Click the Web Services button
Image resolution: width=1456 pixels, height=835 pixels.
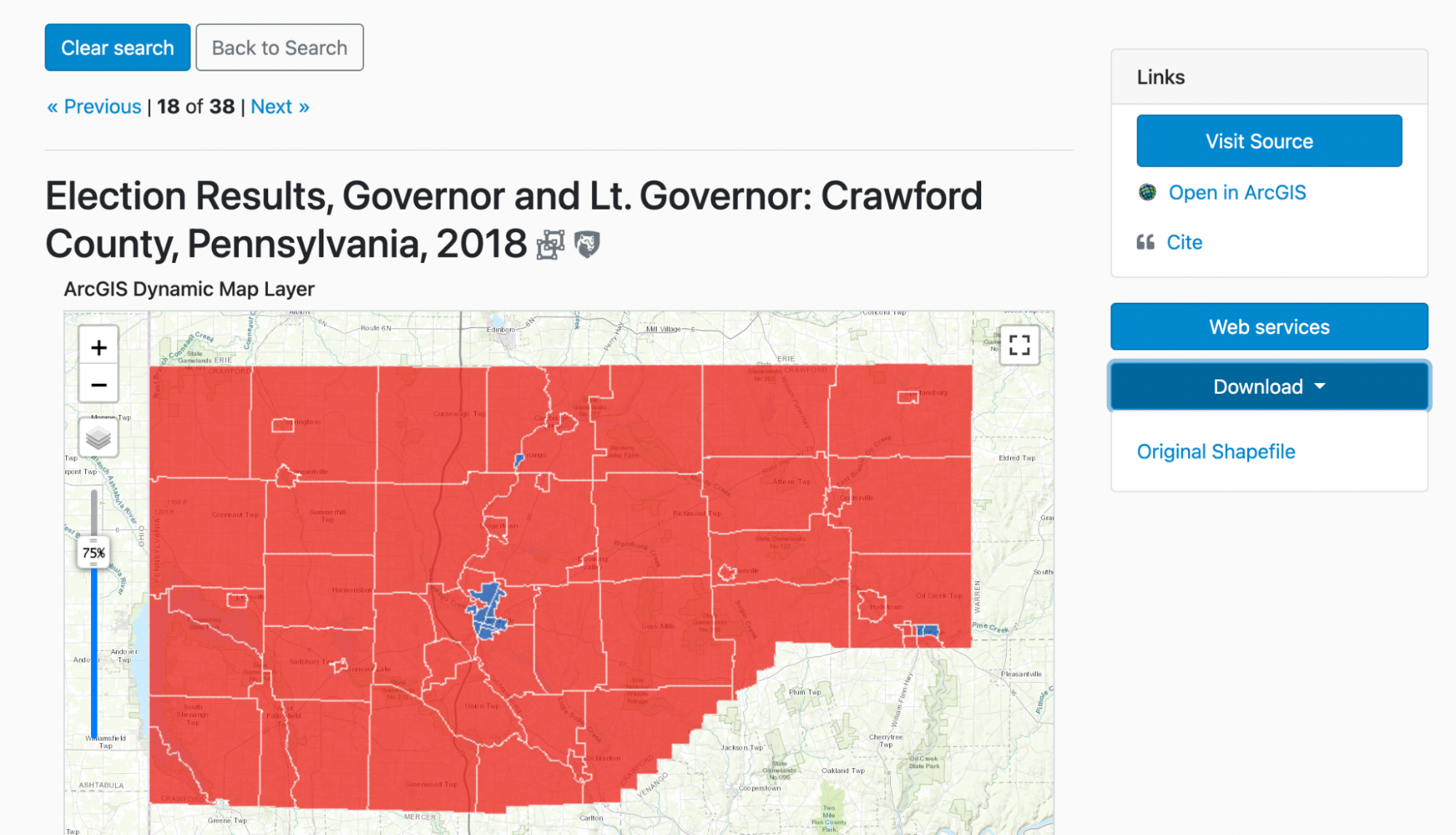(1270, 327)
